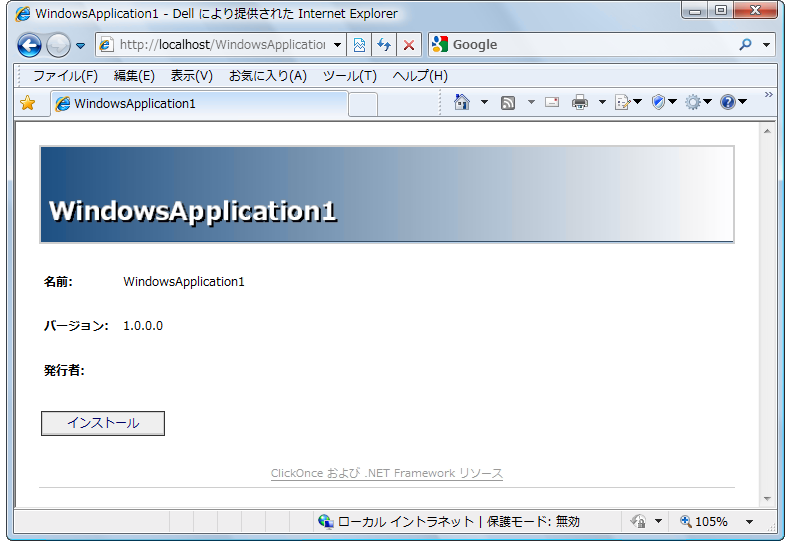Click the Compatibility View icon

(x=359, y=45)
